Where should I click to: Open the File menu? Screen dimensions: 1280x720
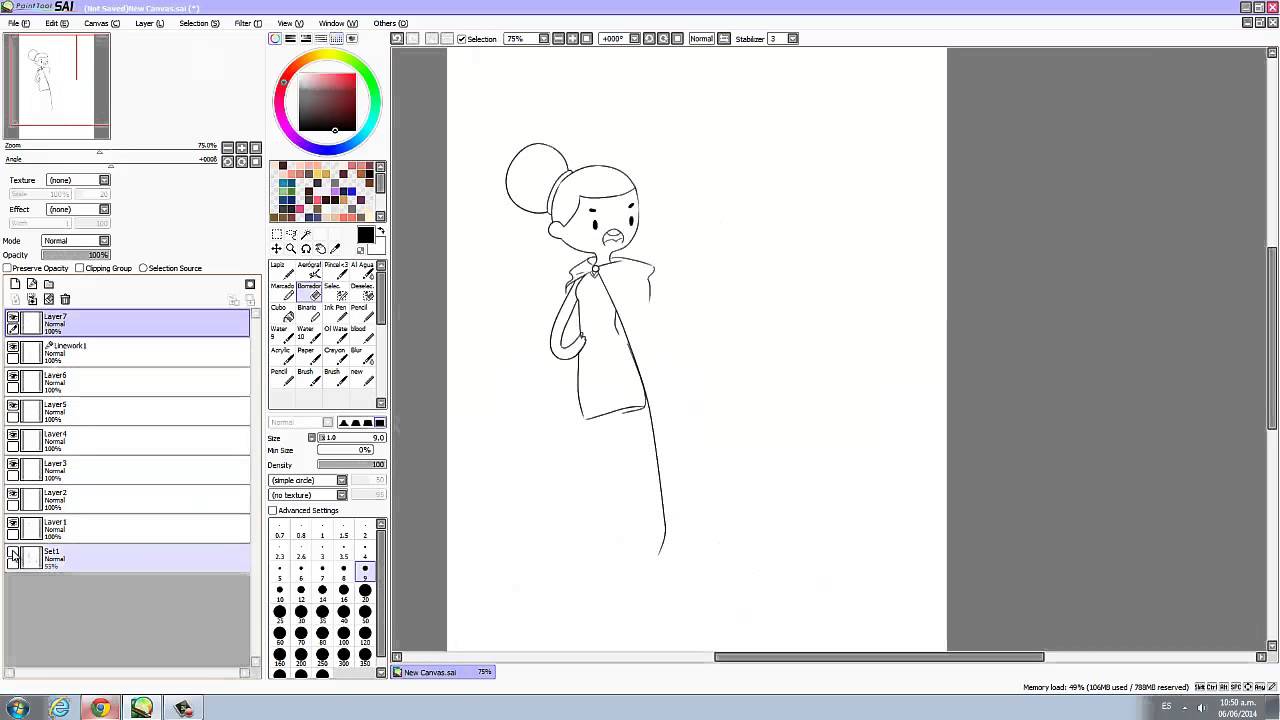pos(19,23)
